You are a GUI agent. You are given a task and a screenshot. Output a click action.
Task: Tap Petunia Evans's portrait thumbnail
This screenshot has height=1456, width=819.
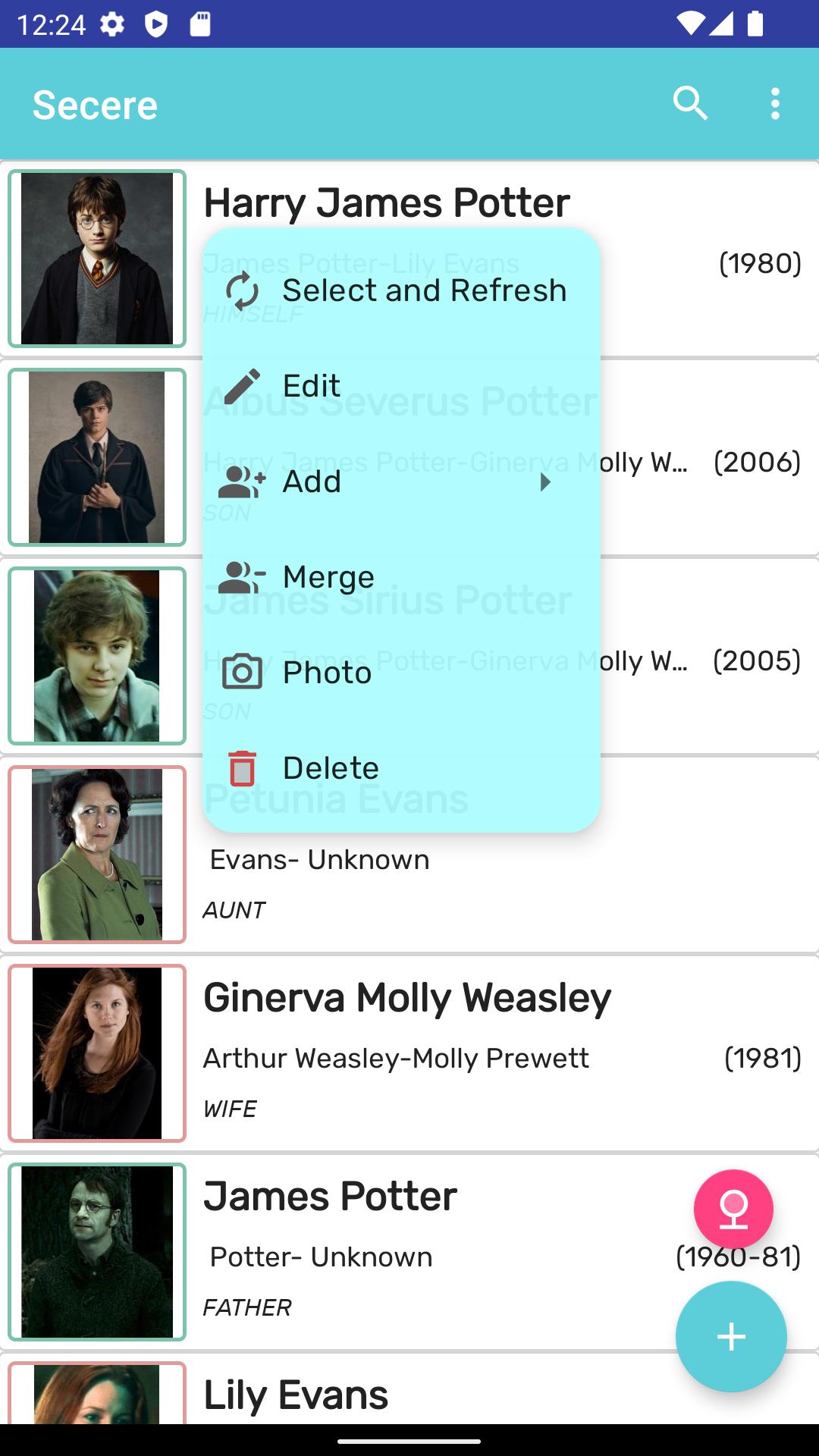(97, 855)
